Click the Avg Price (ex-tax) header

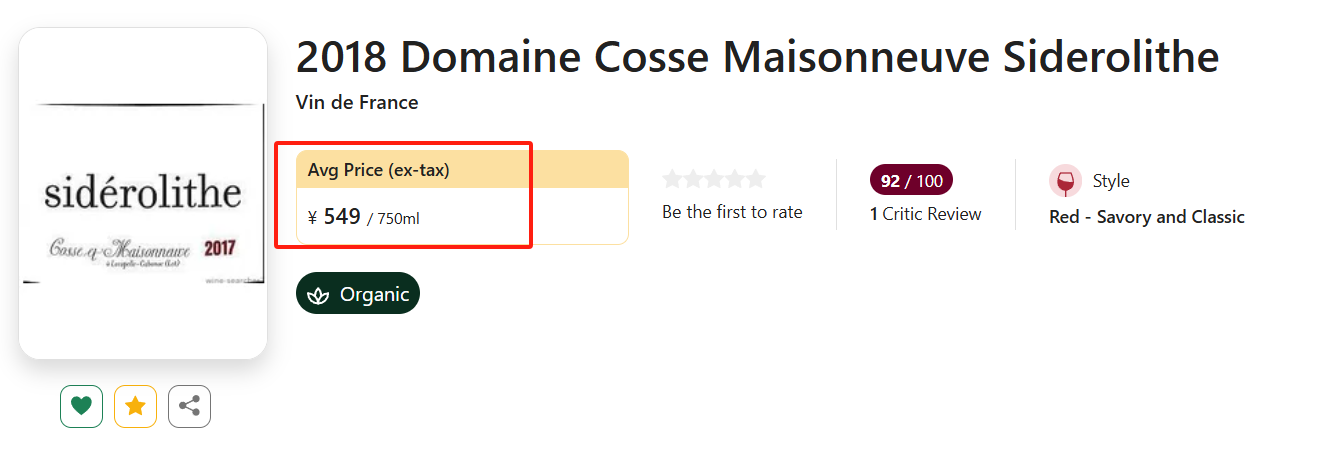coord(379,170)
